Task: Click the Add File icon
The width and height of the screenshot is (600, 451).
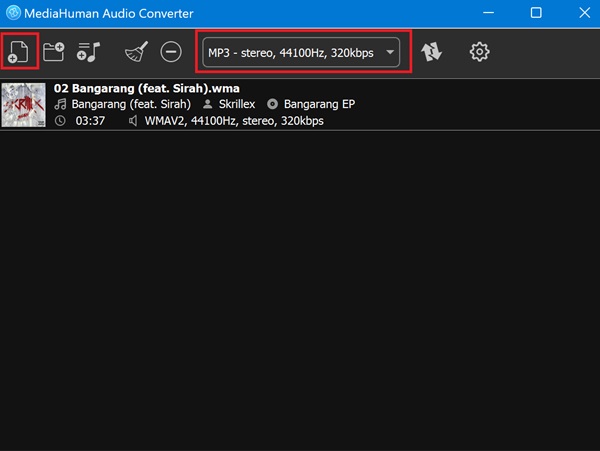Action: (x=19, y=52)
